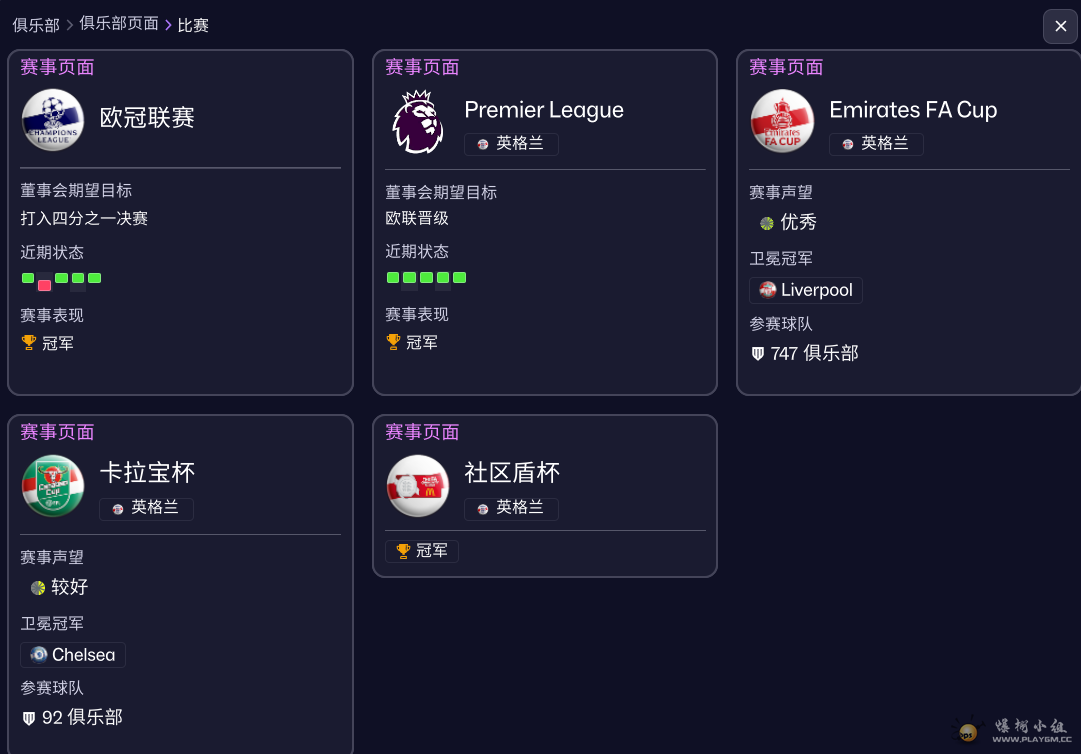Click the 英格兰 nation tag under Premier League

512,143
